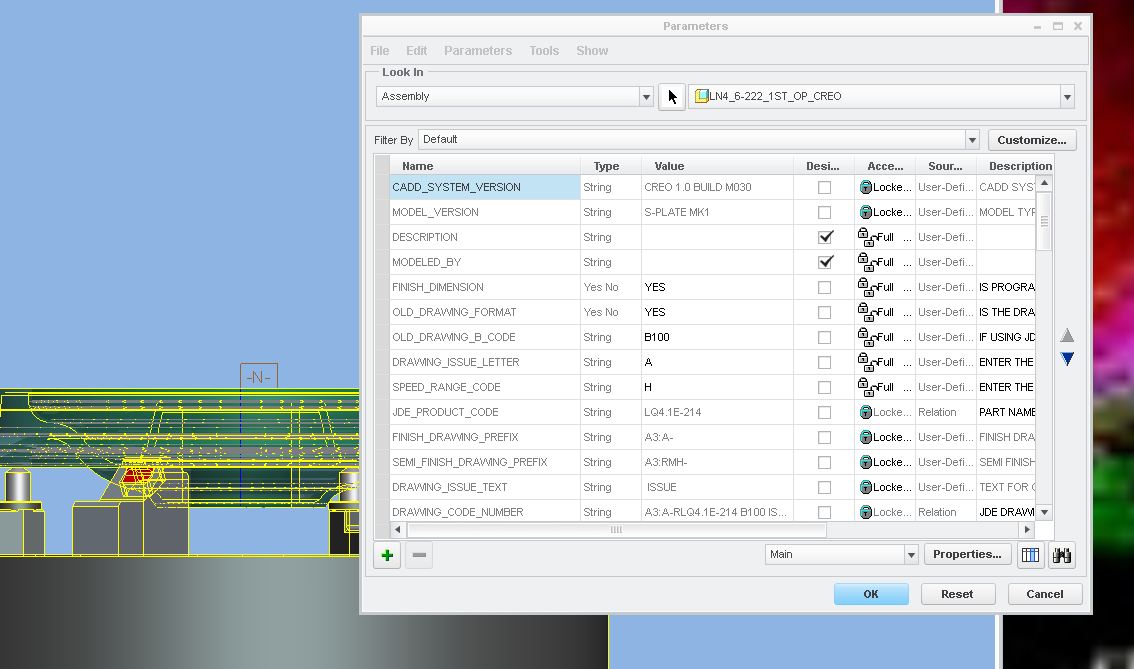Image resolution: width=1134 pixels, height=669 pixels.
Task: Click the Full access icon in the OLD_DRAWING_FORMAT row
Action: pos(866,312)
